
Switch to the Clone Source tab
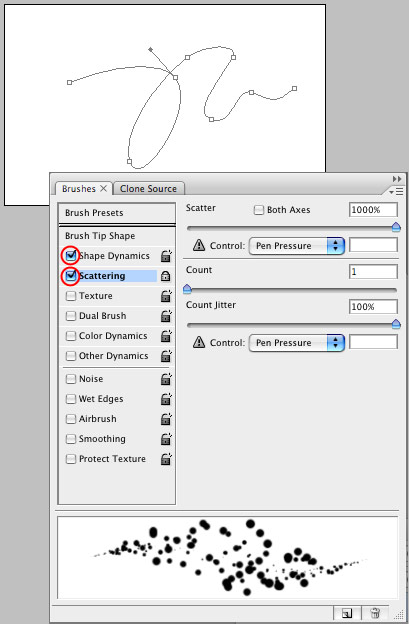click(148, 189)
